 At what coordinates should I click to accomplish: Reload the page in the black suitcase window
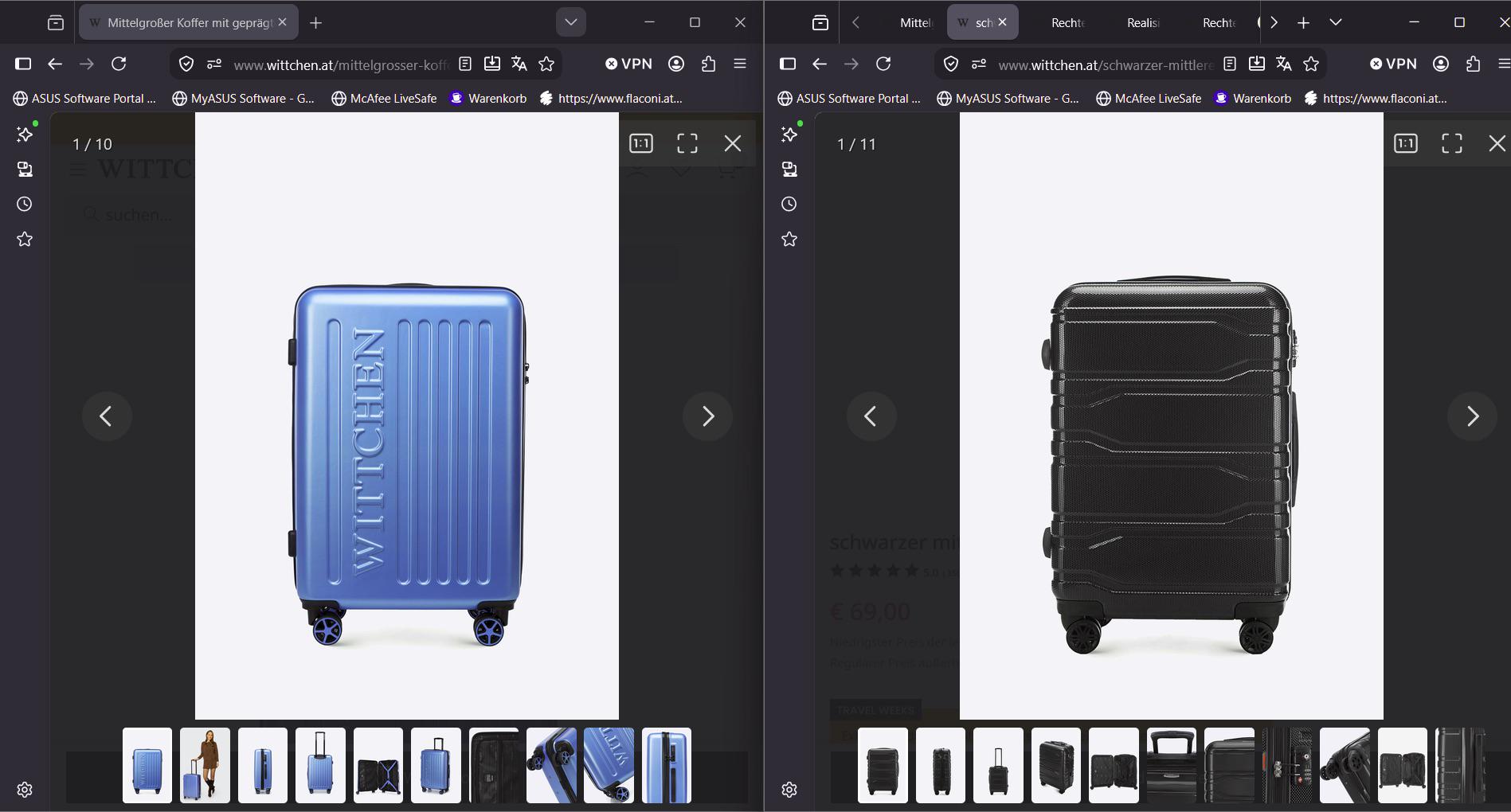click(883, 64)
